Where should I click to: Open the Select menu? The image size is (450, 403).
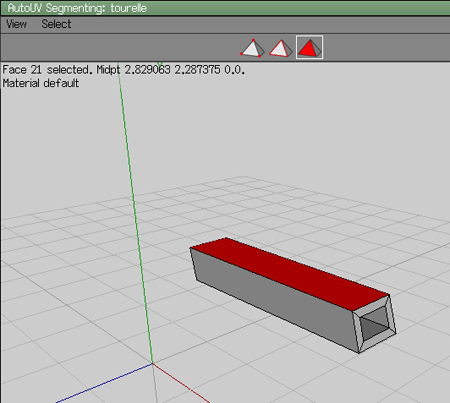point(56,24)
